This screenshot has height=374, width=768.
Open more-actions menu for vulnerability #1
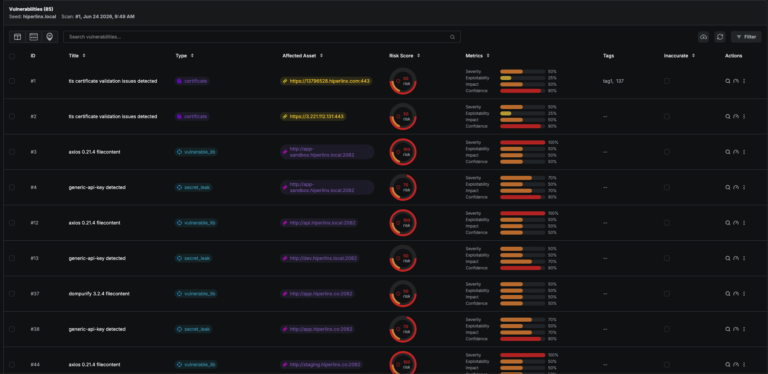744,81
